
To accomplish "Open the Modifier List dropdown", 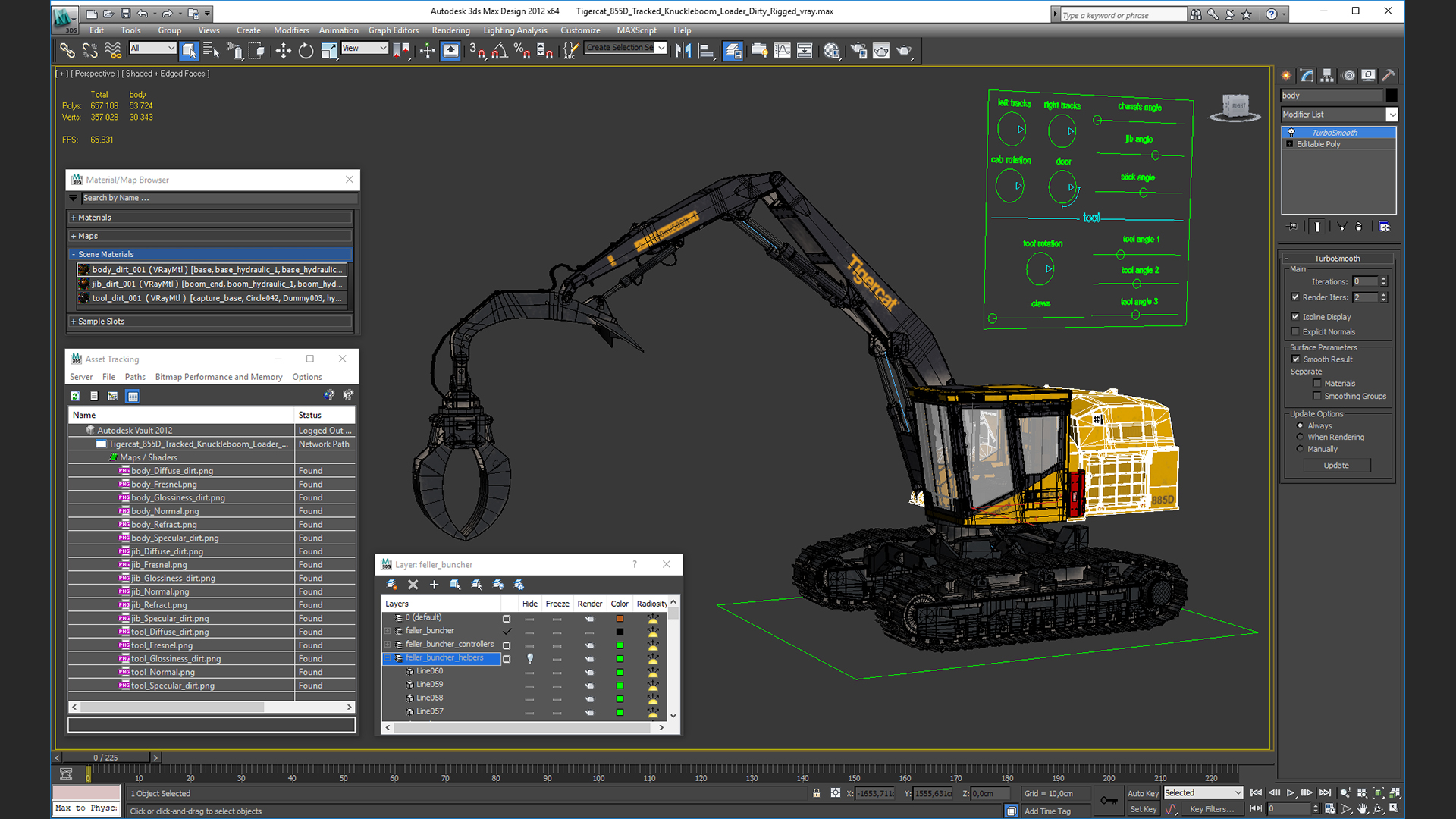I will point(1339,115).
